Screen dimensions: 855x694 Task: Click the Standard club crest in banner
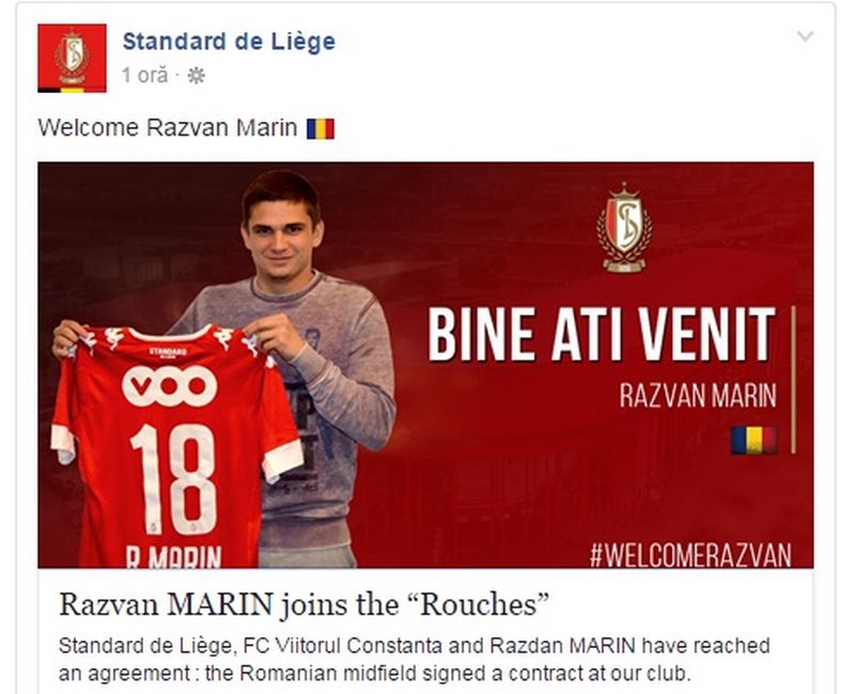(x=624, y=227)
